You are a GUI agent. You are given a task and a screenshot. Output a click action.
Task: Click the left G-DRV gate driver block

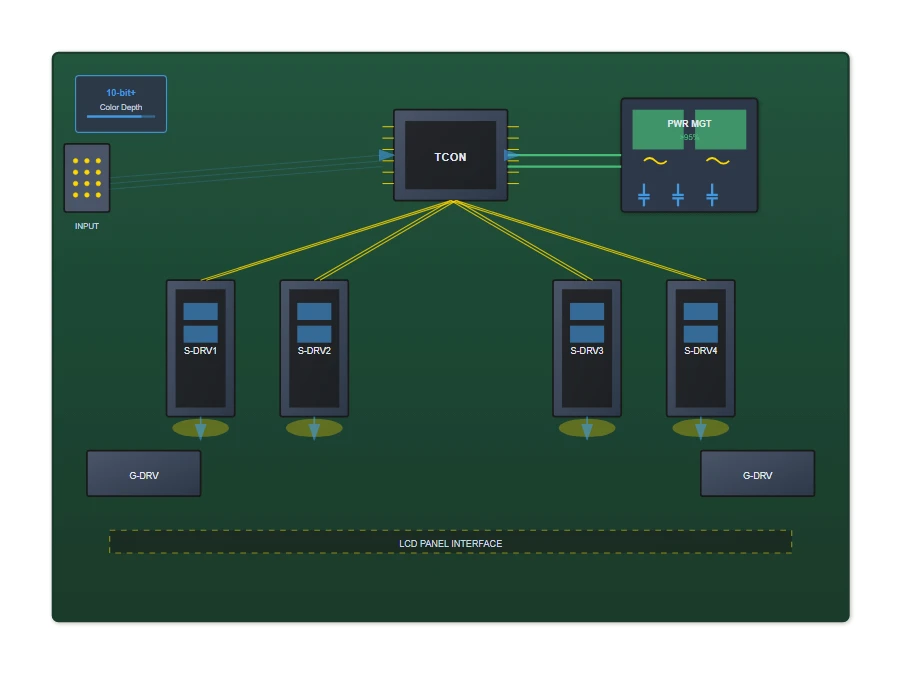[144, 473]
